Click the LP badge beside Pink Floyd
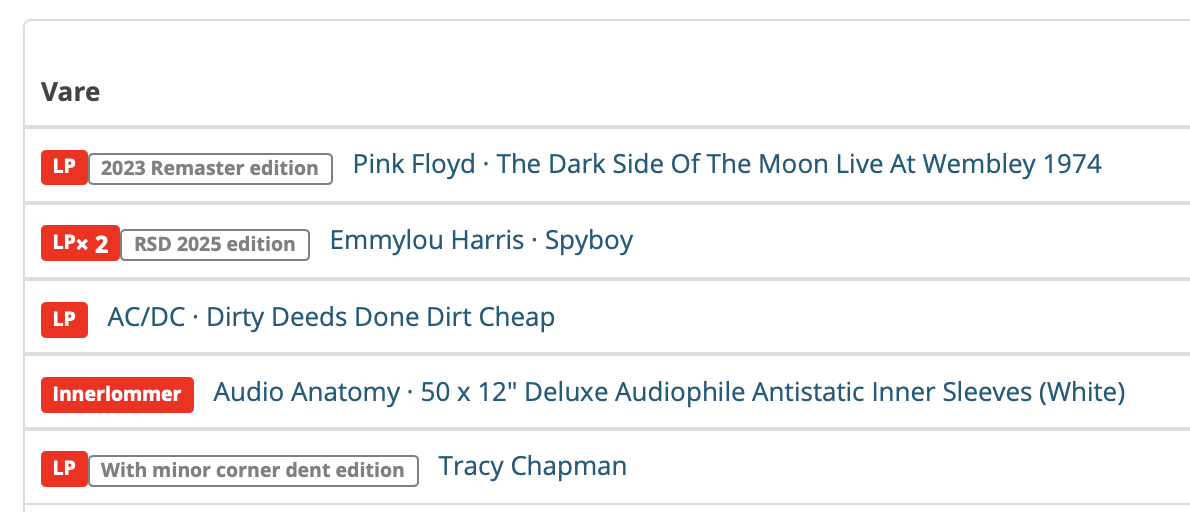Viewport: 1190px width, 512px height. [x=64, y=166]
